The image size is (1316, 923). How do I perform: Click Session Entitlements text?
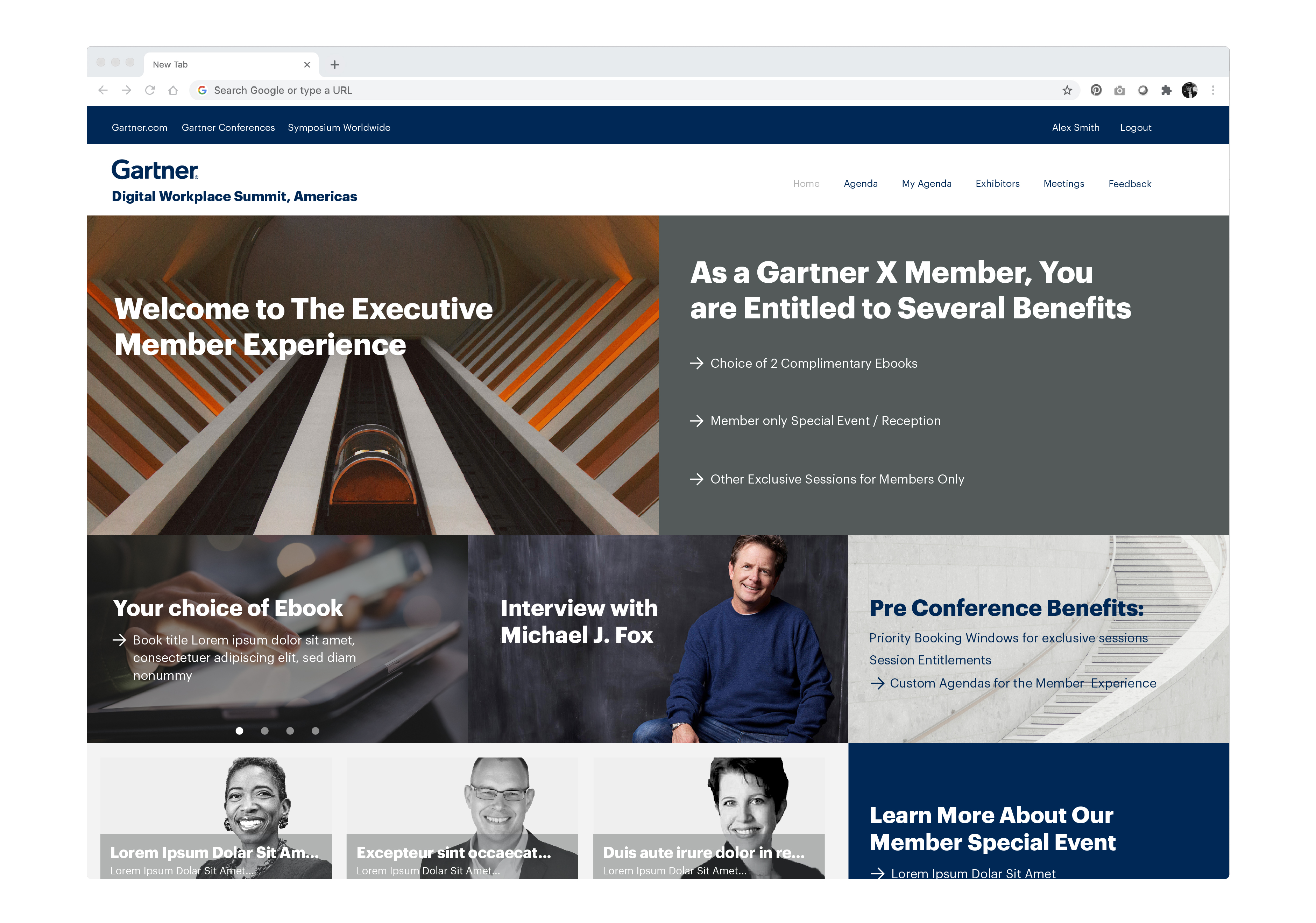930,661
